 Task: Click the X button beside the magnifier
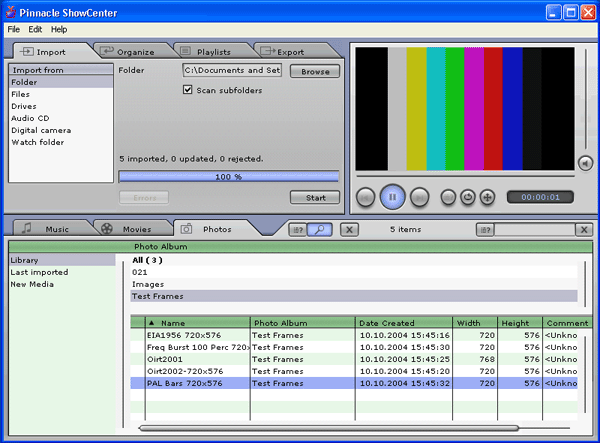pos(349,230)
